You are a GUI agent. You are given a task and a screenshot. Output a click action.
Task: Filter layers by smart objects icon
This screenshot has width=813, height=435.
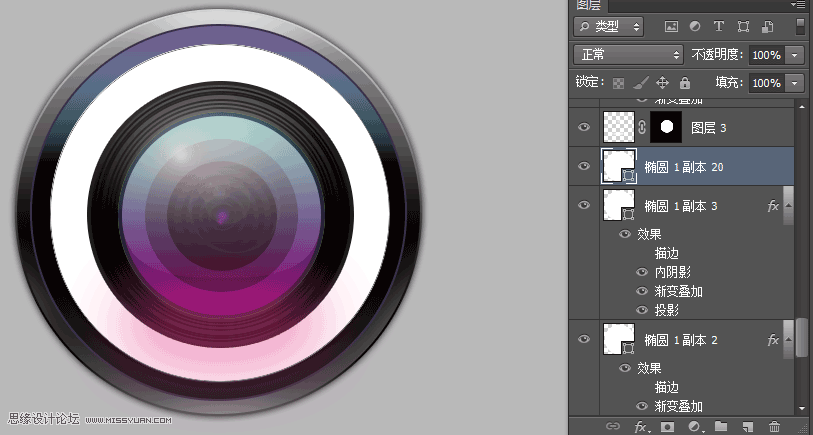768,26
